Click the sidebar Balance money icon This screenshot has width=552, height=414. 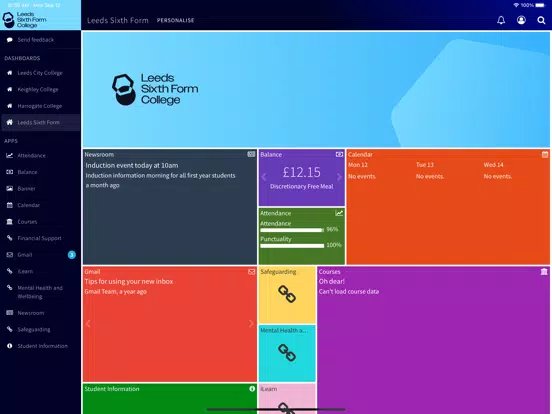tap(10, 172)
